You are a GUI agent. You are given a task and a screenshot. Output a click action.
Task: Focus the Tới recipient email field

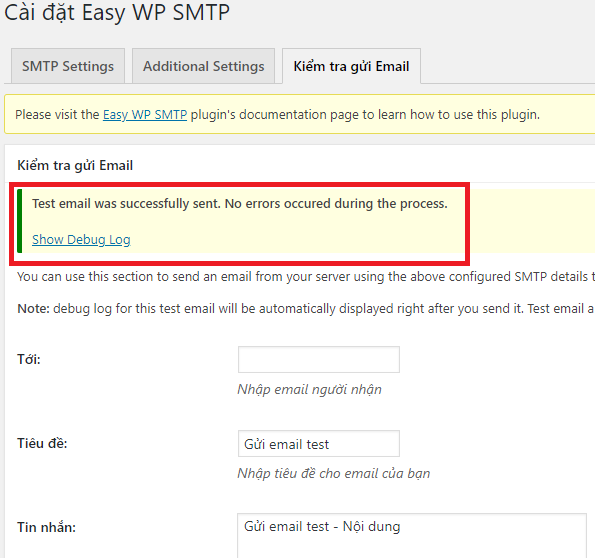point(319,359)
